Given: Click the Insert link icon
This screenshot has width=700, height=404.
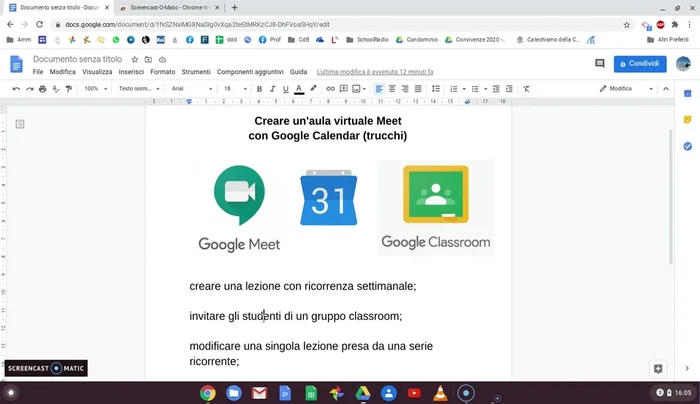Looking at the screenshot, I should [x=330, y=89].
